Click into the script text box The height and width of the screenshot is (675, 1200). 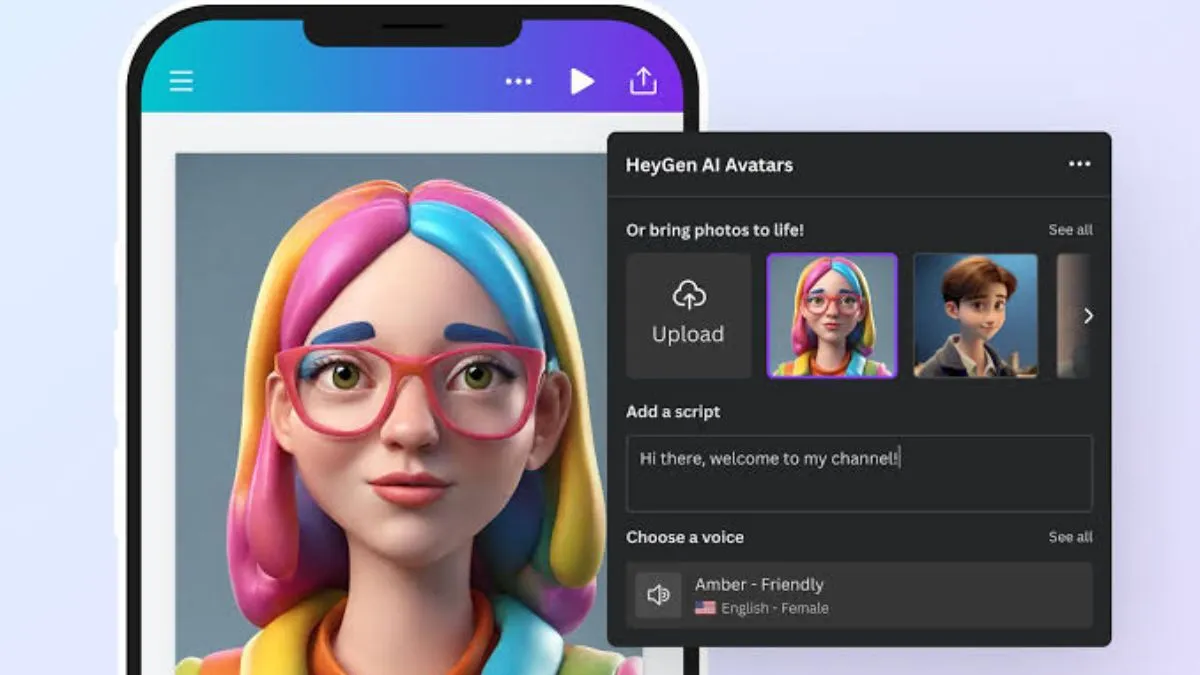tap(858, 473)
